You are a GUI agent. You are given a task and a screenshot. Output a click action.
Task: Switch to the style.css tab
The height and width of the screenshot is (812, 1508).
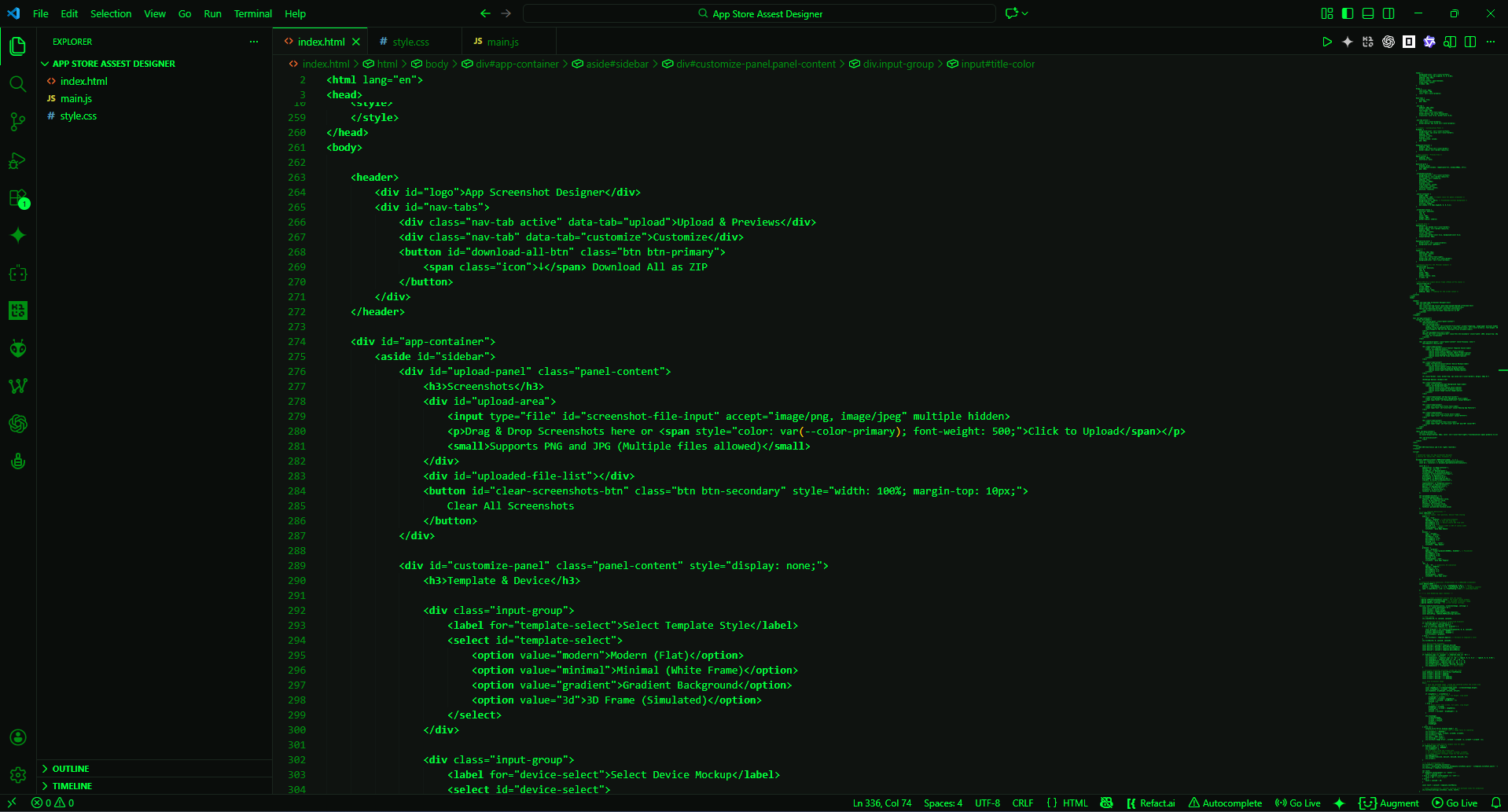410,41
